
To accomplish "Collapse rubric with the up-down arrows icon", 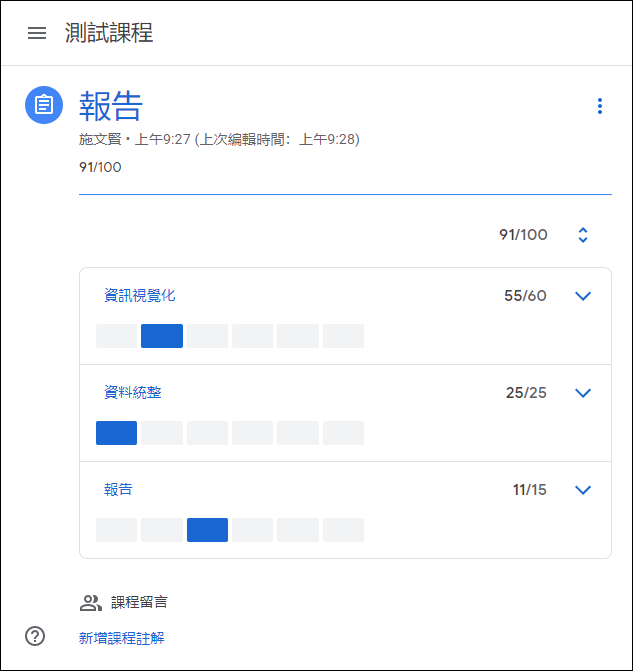I will click(x=582, y=235).
